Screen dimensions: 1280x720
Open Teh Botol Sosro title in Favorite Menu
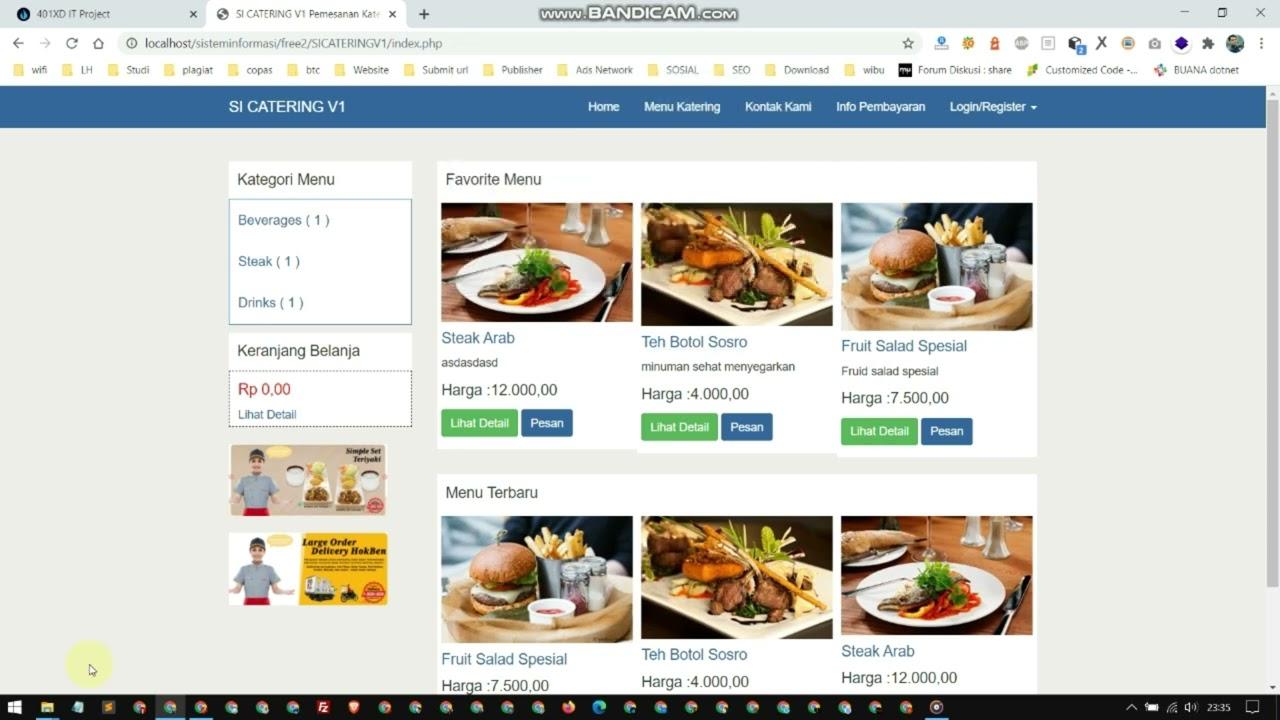pos(694,342)
